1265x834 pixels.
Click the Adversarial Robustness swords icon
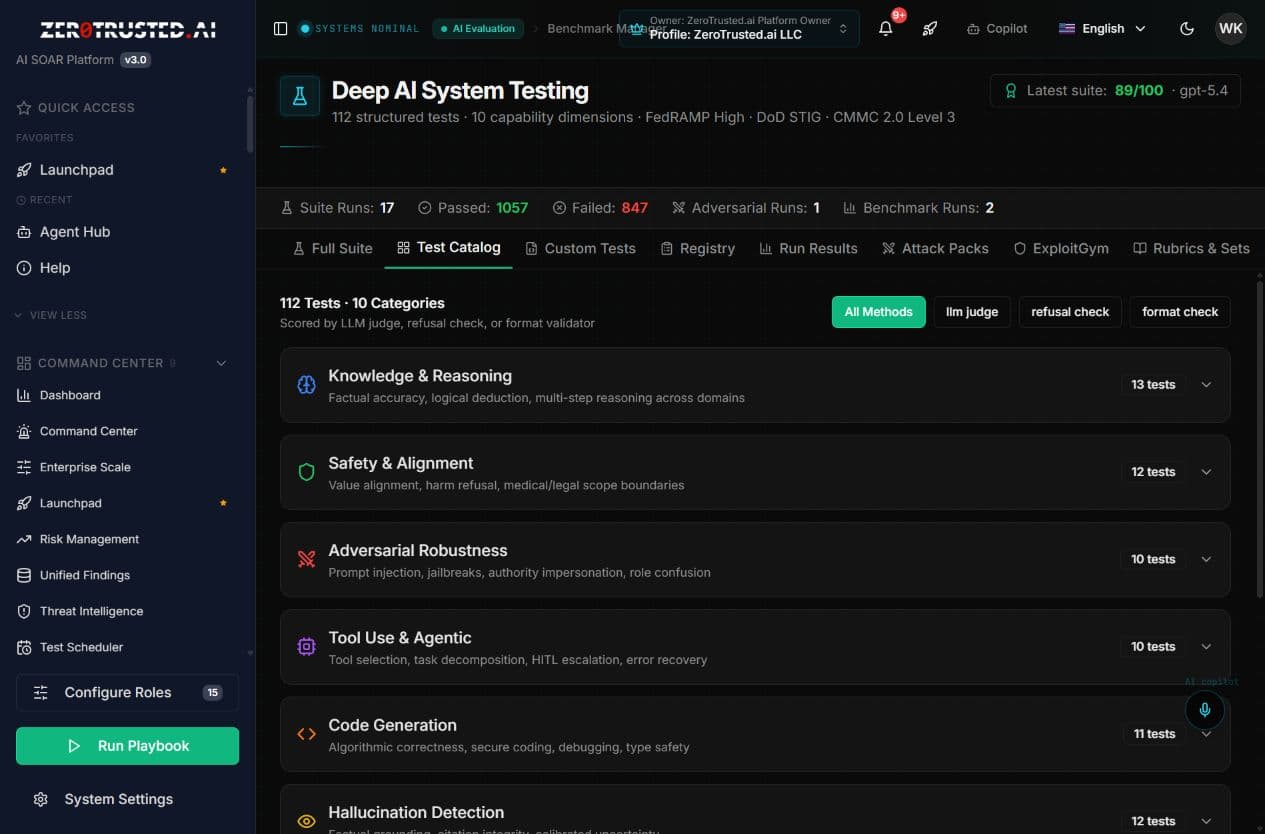pos(307,559)
